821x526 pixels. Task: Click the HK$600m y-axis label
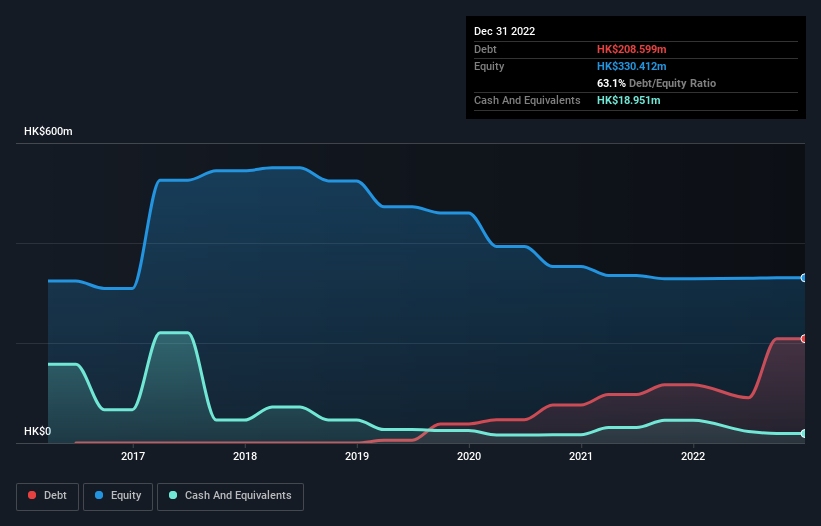tap(48, 131)
